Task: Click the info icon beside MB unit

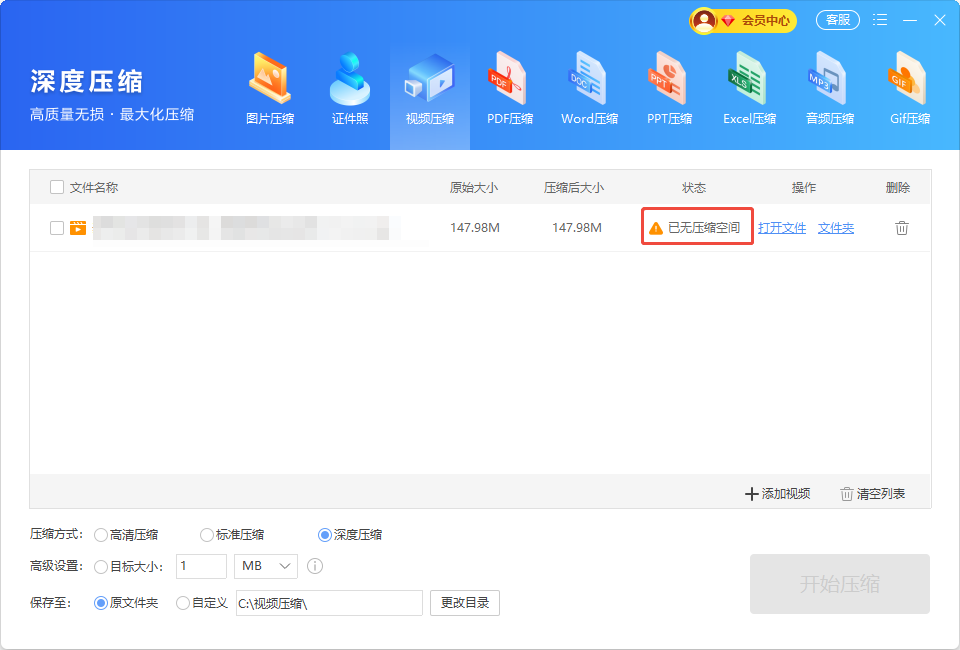Action: pyautogui.click(x=315, y=566)
